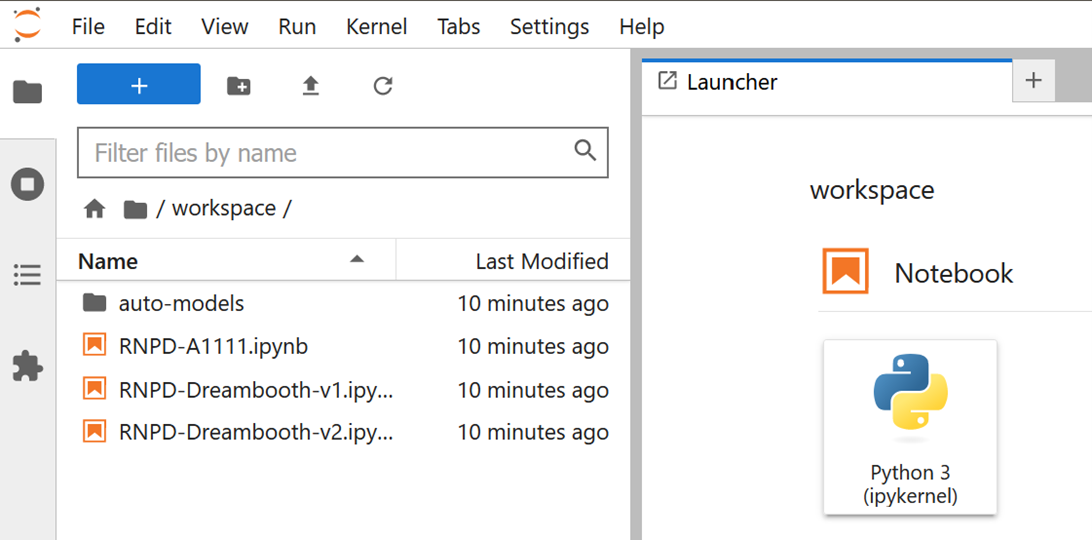
Task: Open the Extension Manager puzzle icon
Action: (27, 366)
